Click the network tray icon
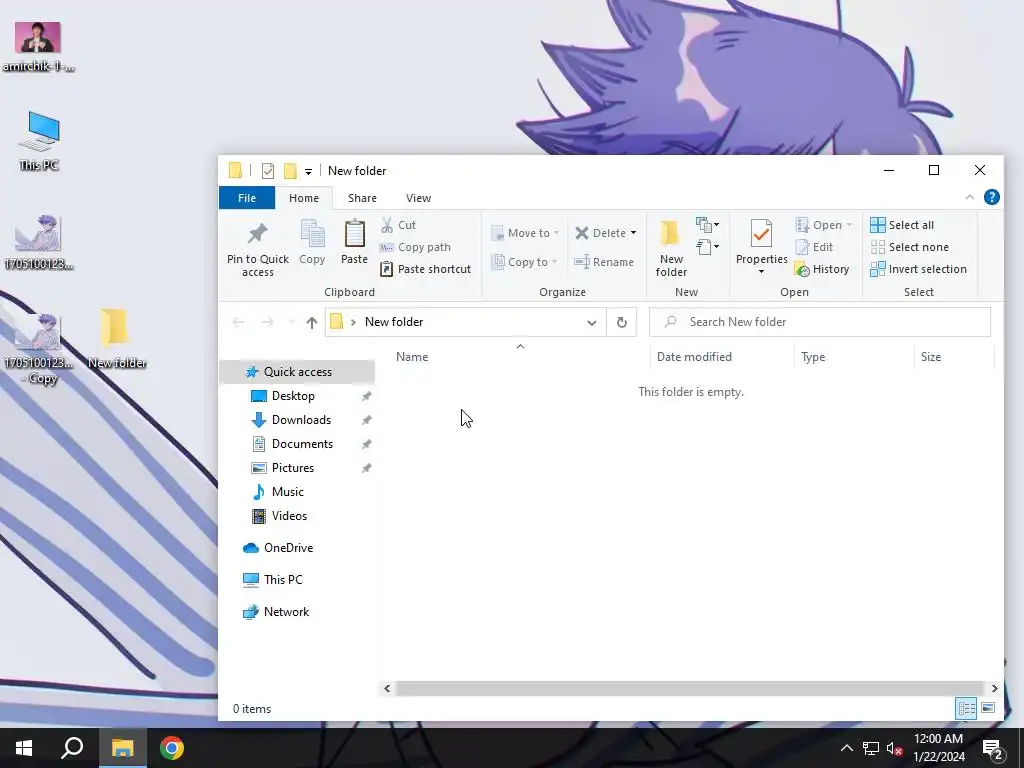 [x=871, y=748]
